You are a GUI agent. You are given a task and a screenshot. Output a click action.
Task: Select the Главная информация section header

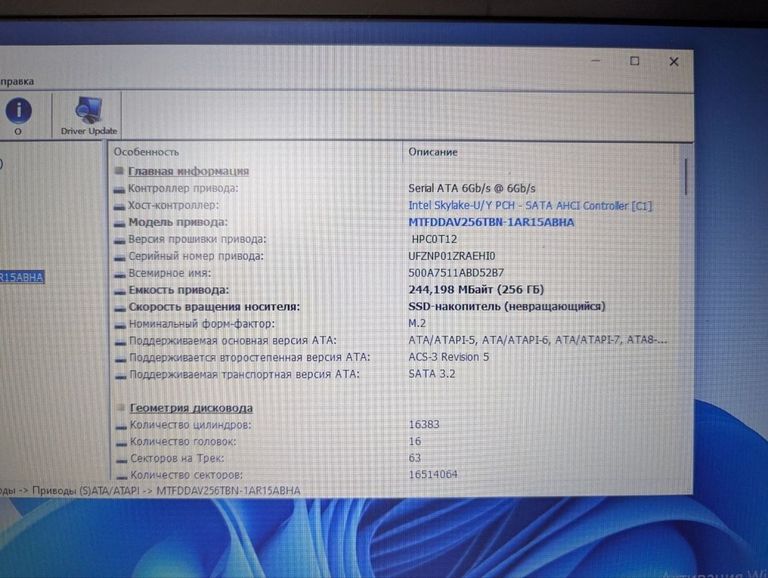click(x=188, y=171)
